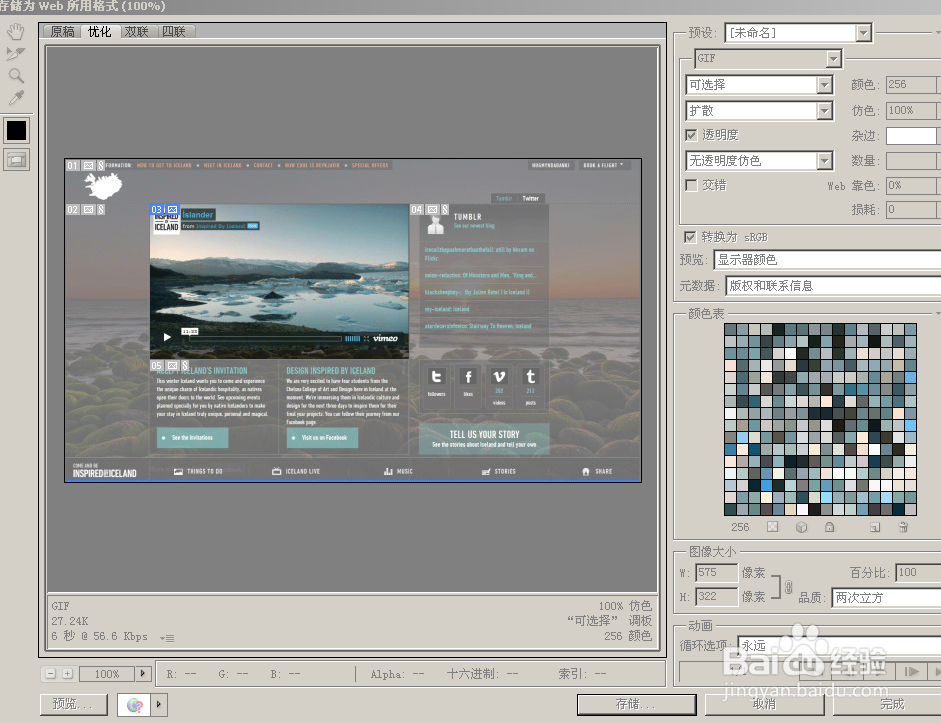Image resolution: width=941 pixels, height=723 pixels.
Task: Open the black eyedropper color swatch
Action: 16,130
